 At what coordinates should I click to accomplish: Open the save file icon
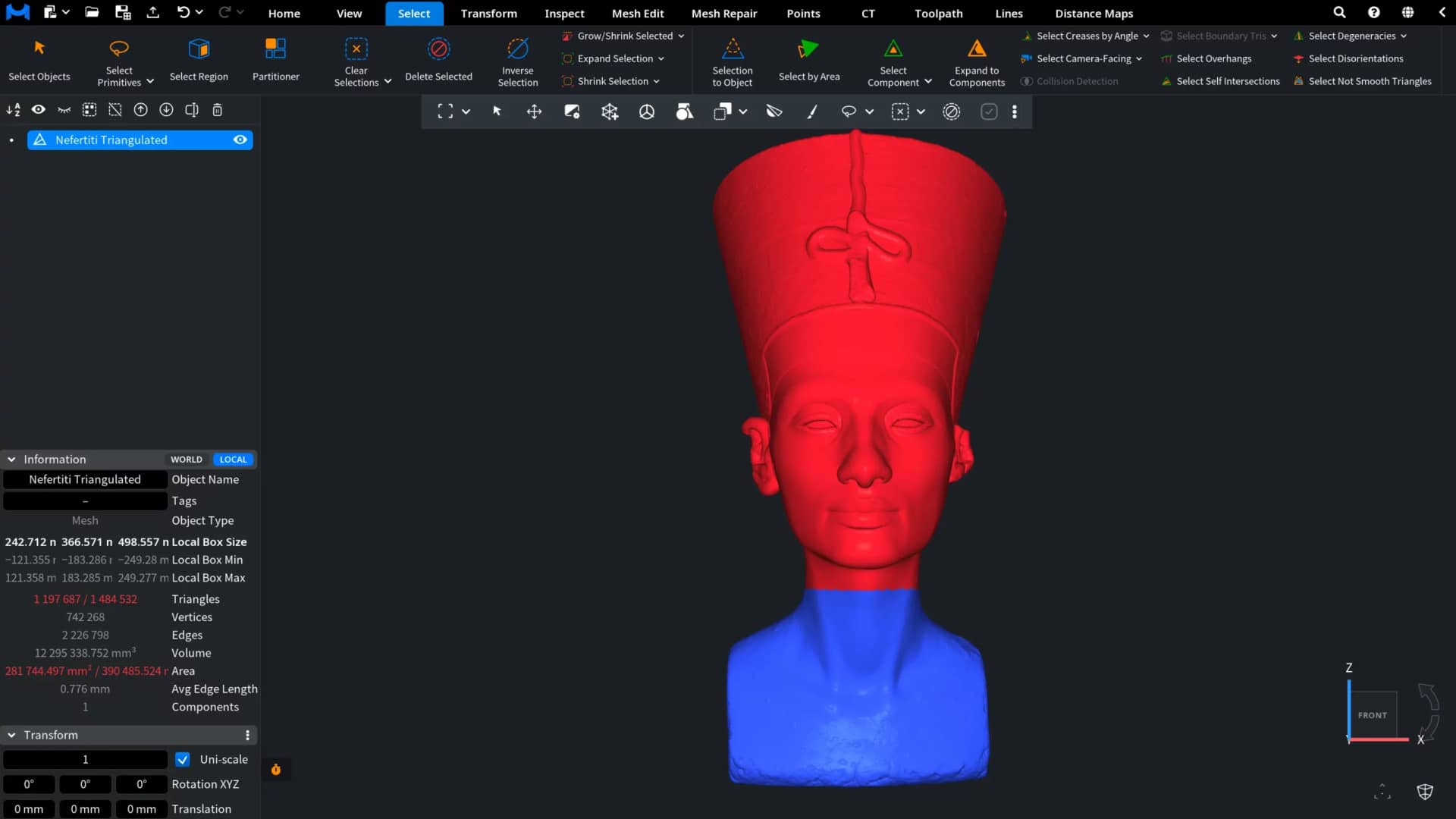(x=122, y=12)
